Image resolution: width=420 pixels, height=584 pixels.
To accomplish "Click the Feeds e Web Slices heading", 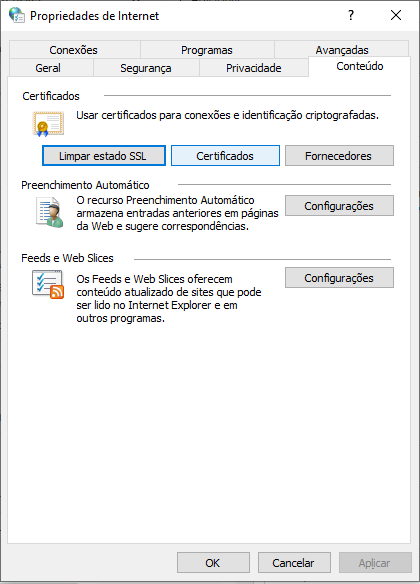I will (x=67, y=258).
